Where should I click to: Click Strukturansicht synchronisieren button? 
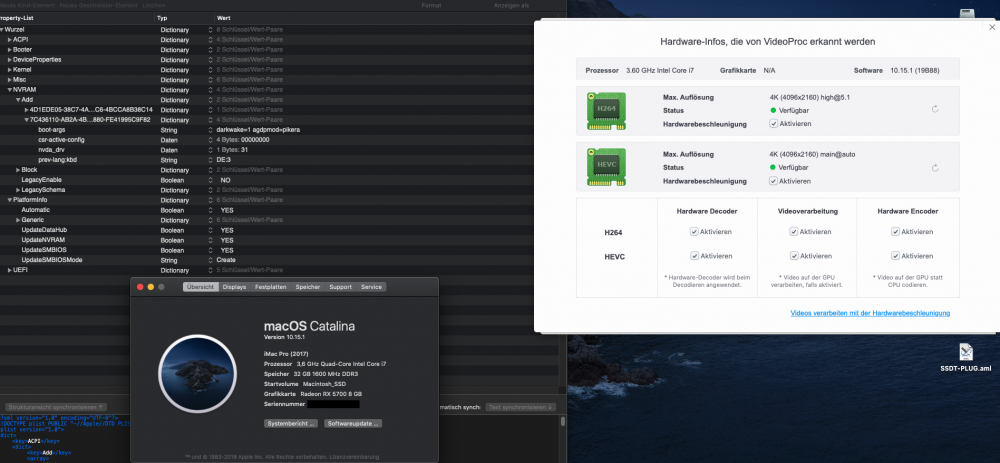click(x=56, y=407)
